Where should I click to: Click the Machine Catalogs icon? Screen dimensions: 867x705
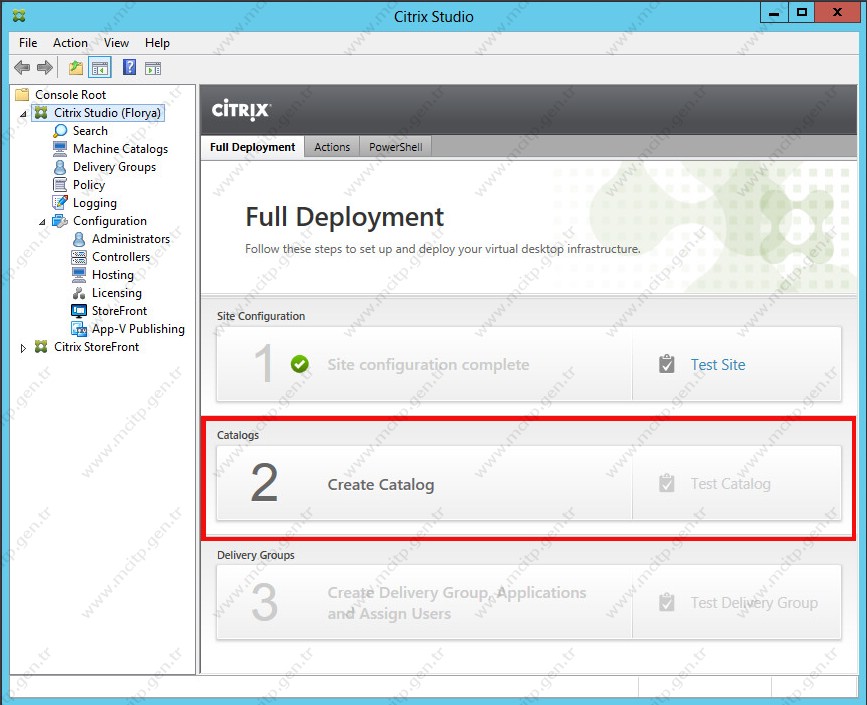tap(60, 149)
